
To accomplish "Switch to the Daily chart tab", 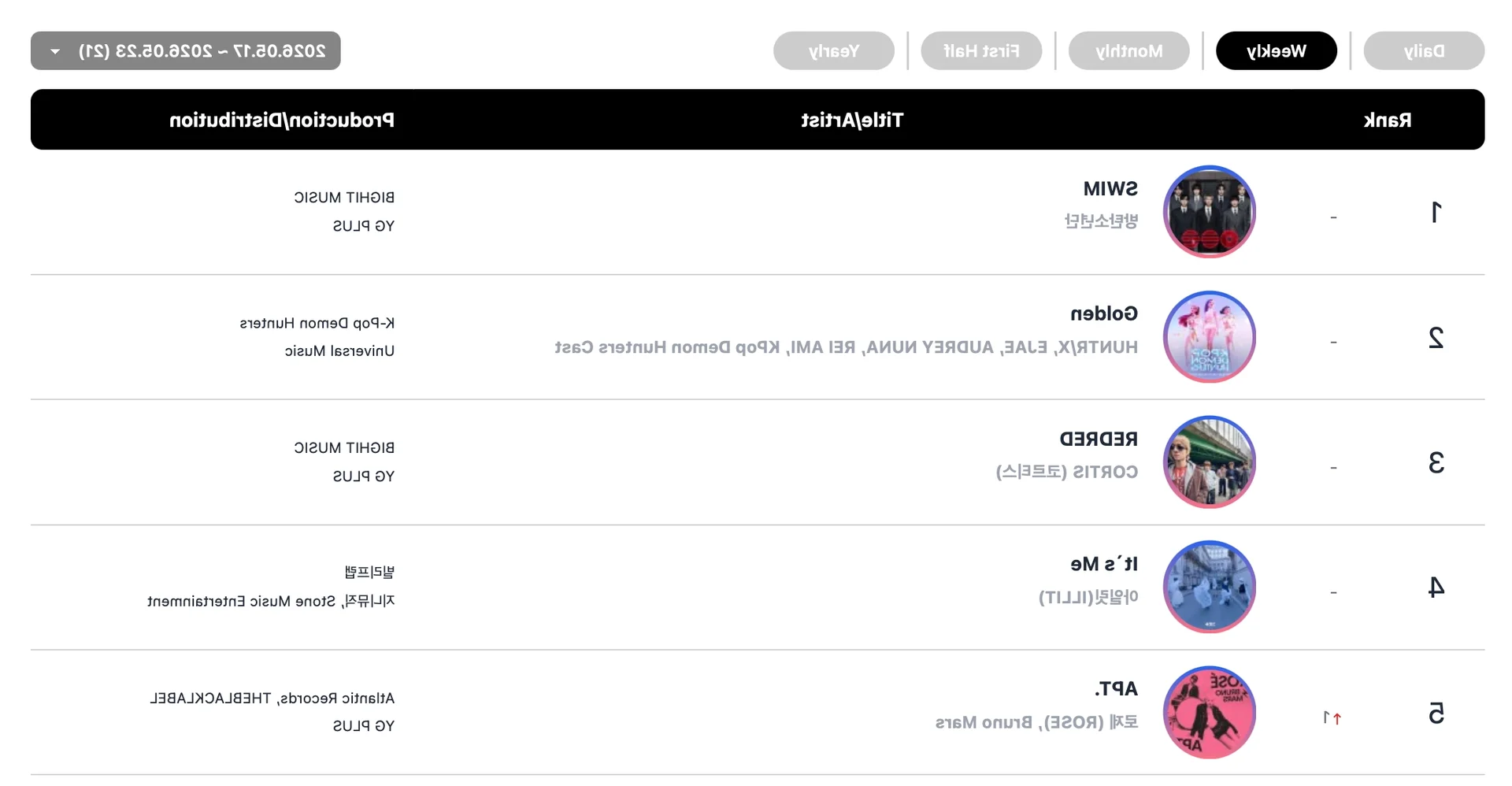I will (x=1424, y=51).
